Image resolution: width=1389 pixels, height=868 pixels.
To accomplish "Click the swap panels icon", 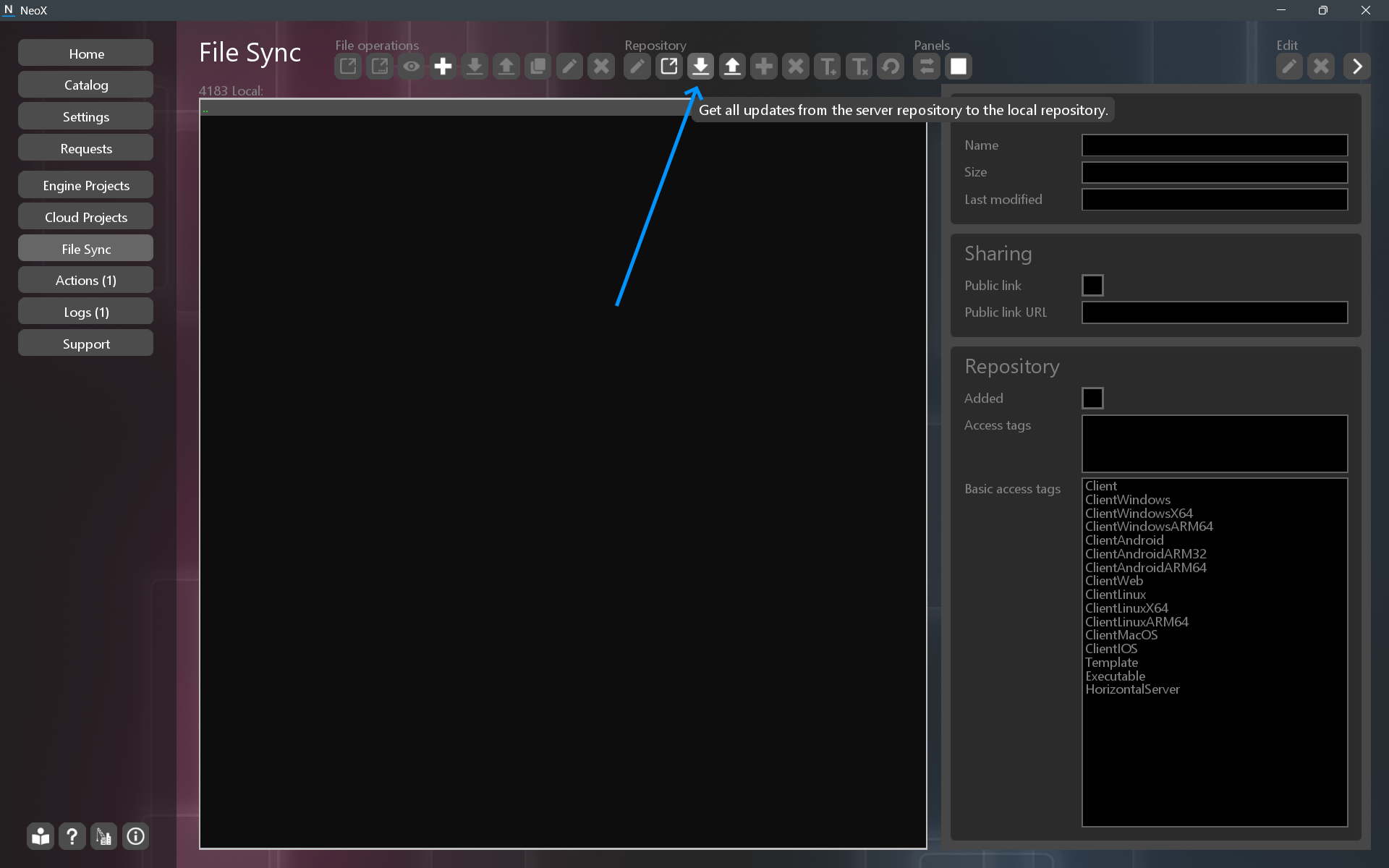I will pos(926,66).
